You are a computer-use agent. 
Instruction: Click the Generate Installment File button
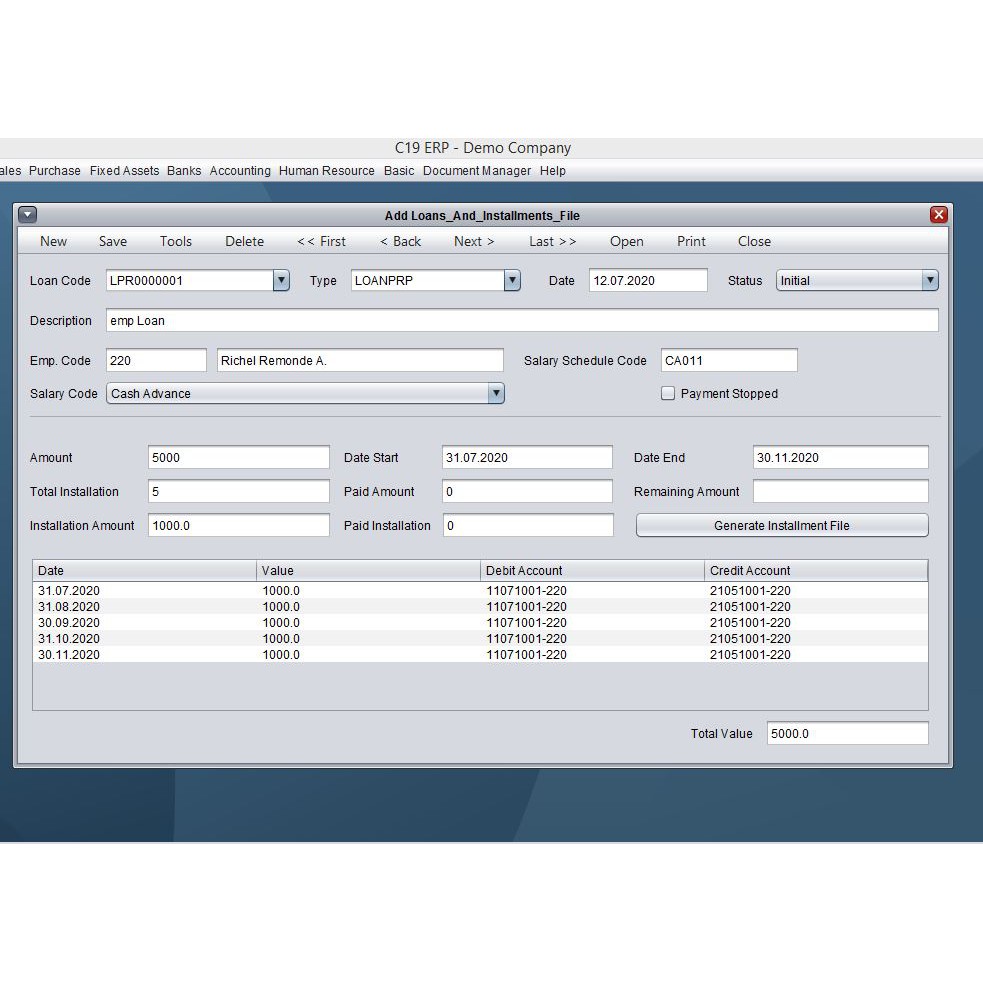(x=782, y=525)
